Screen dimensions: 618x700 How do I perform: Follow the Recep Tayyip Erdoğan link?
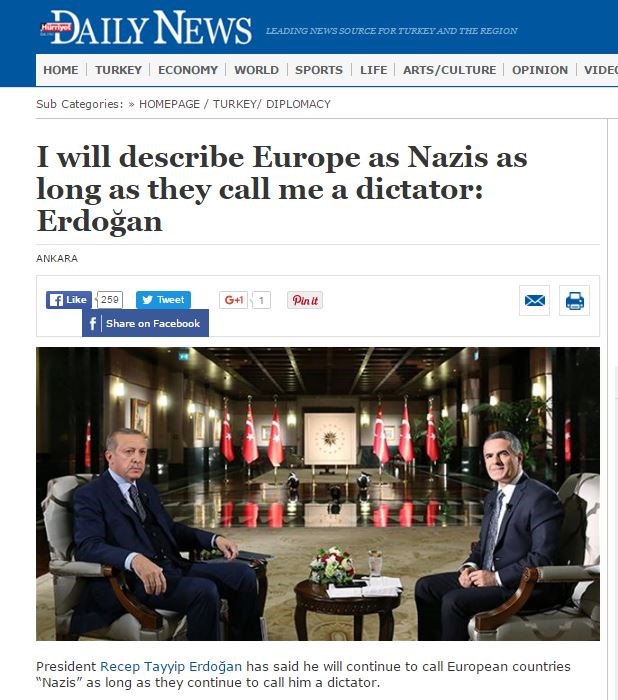[171, 667]
